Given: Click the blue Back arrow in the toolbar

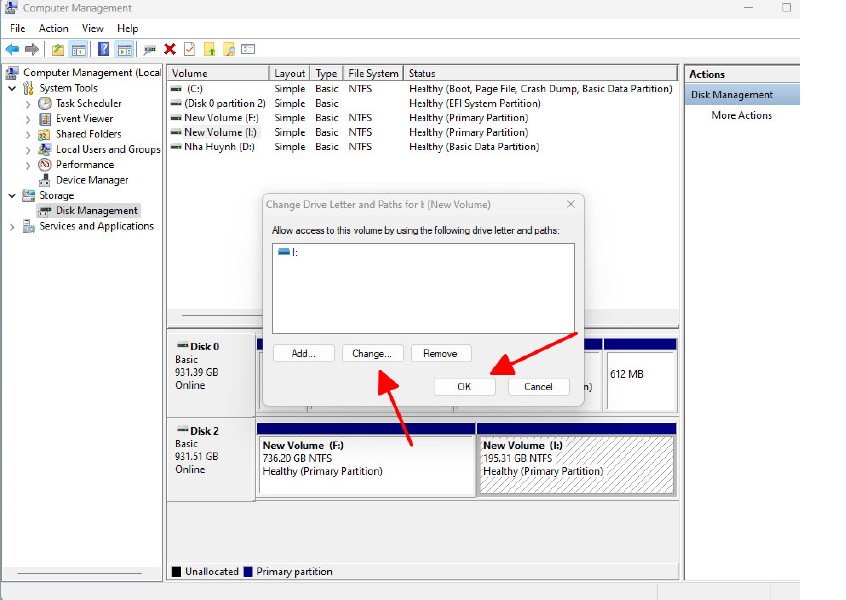Looking at the screenshot, I should tap(12, 50).
